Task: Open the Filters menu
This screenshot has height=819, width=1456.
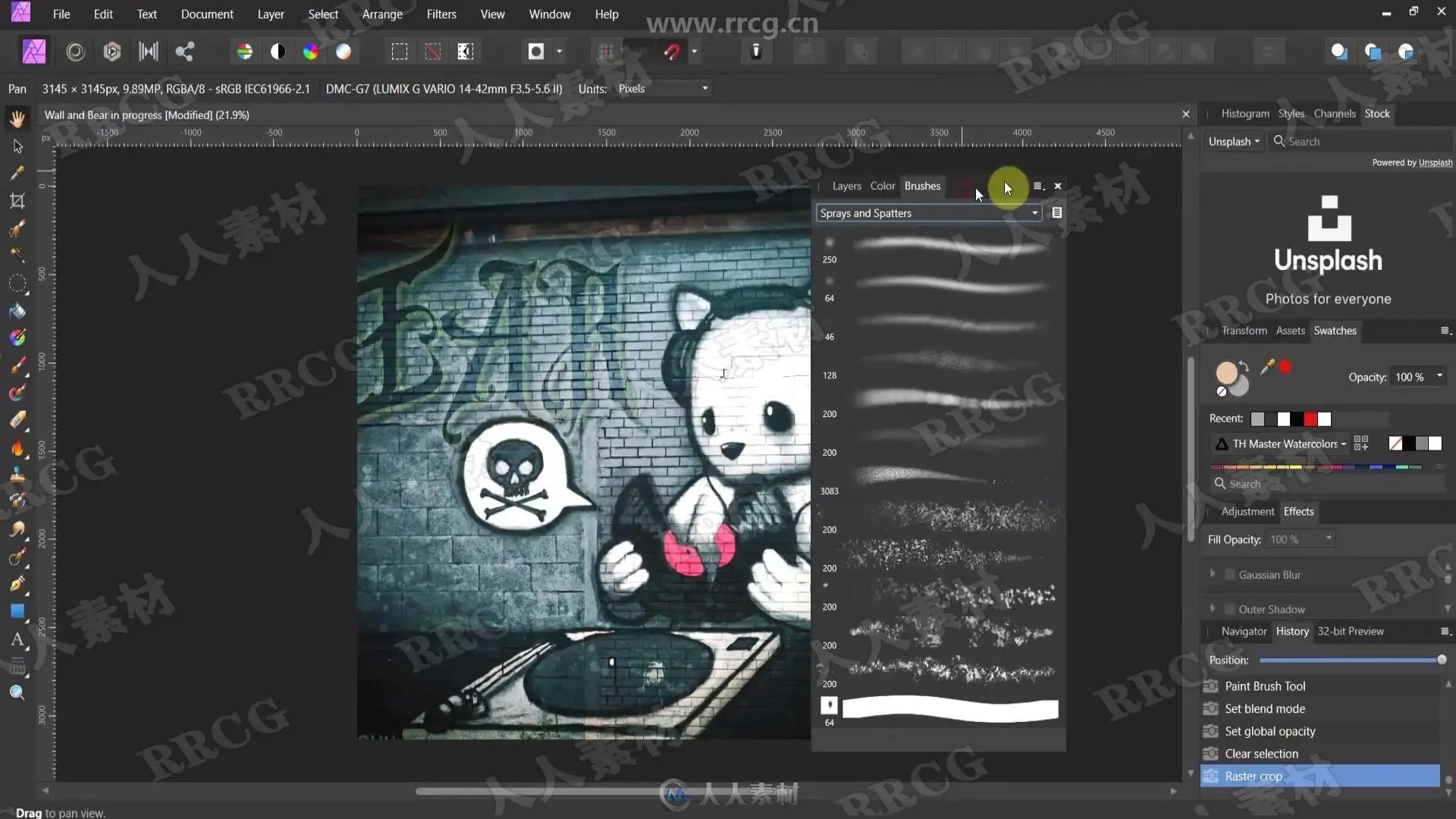Action: click(441, 14)
